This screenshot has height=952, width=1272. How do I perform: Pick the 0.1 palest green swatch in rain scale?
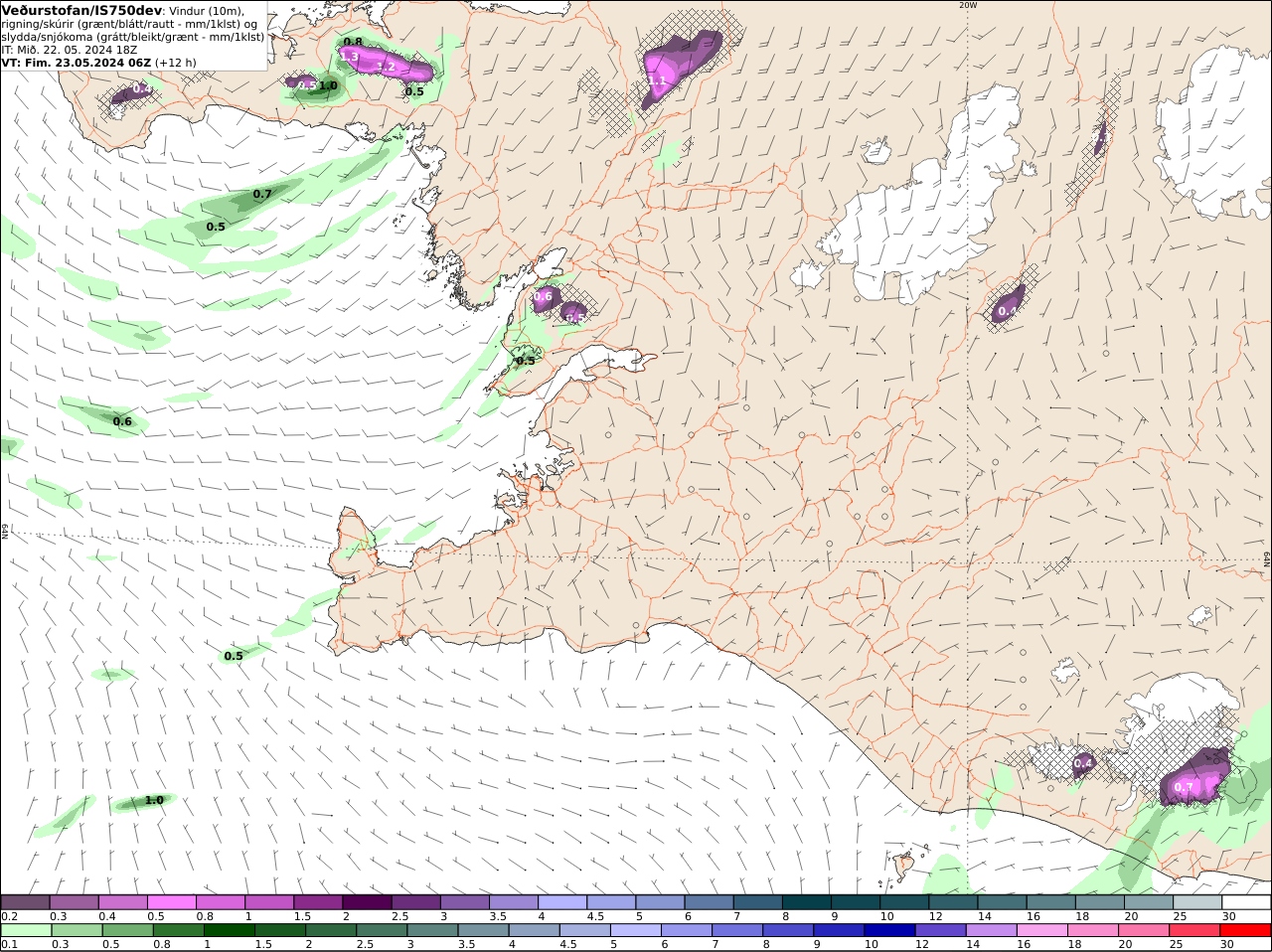pos(25,931)
